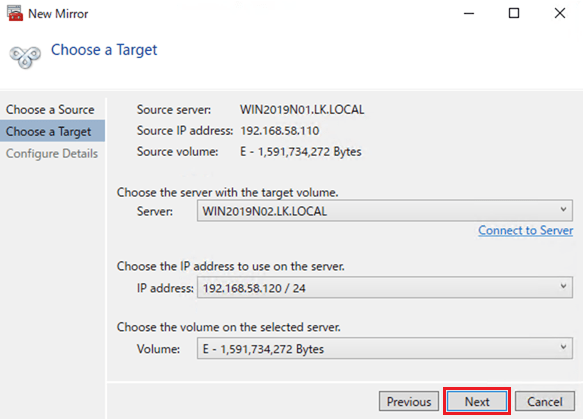Maximize the New Mirror window

point(514,13)
